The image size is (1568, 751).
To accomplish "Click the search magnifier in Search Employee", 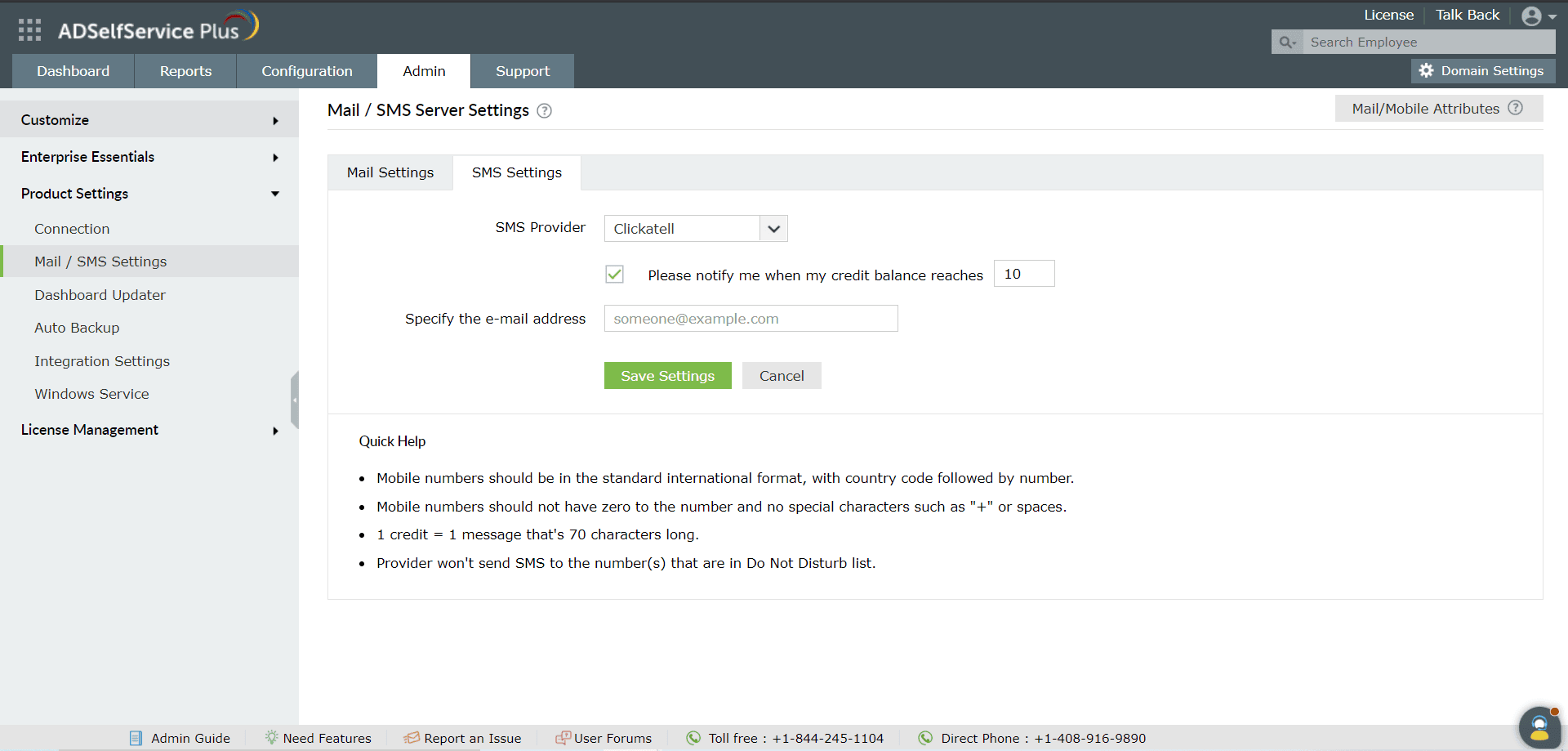I will coord(1286,42).
